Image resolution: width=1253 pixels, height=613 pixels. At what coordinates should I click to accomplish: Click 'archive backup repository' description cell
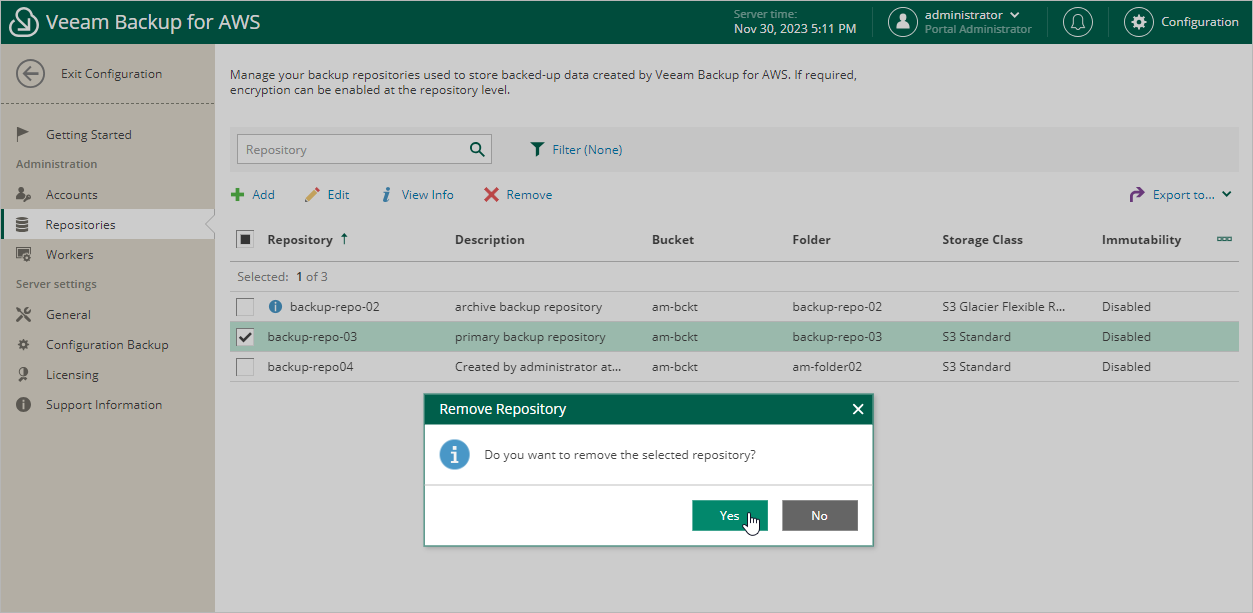coord(528,307)
